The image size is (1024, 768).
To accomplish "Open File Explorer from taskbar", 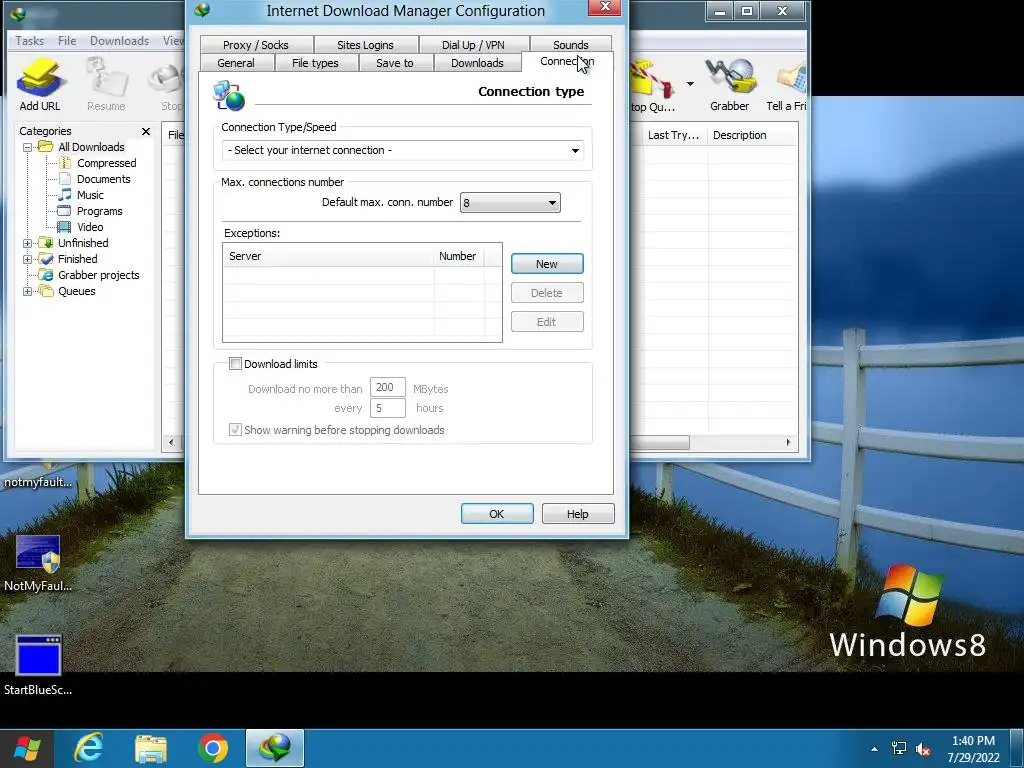I will click(x=151, y=748).
